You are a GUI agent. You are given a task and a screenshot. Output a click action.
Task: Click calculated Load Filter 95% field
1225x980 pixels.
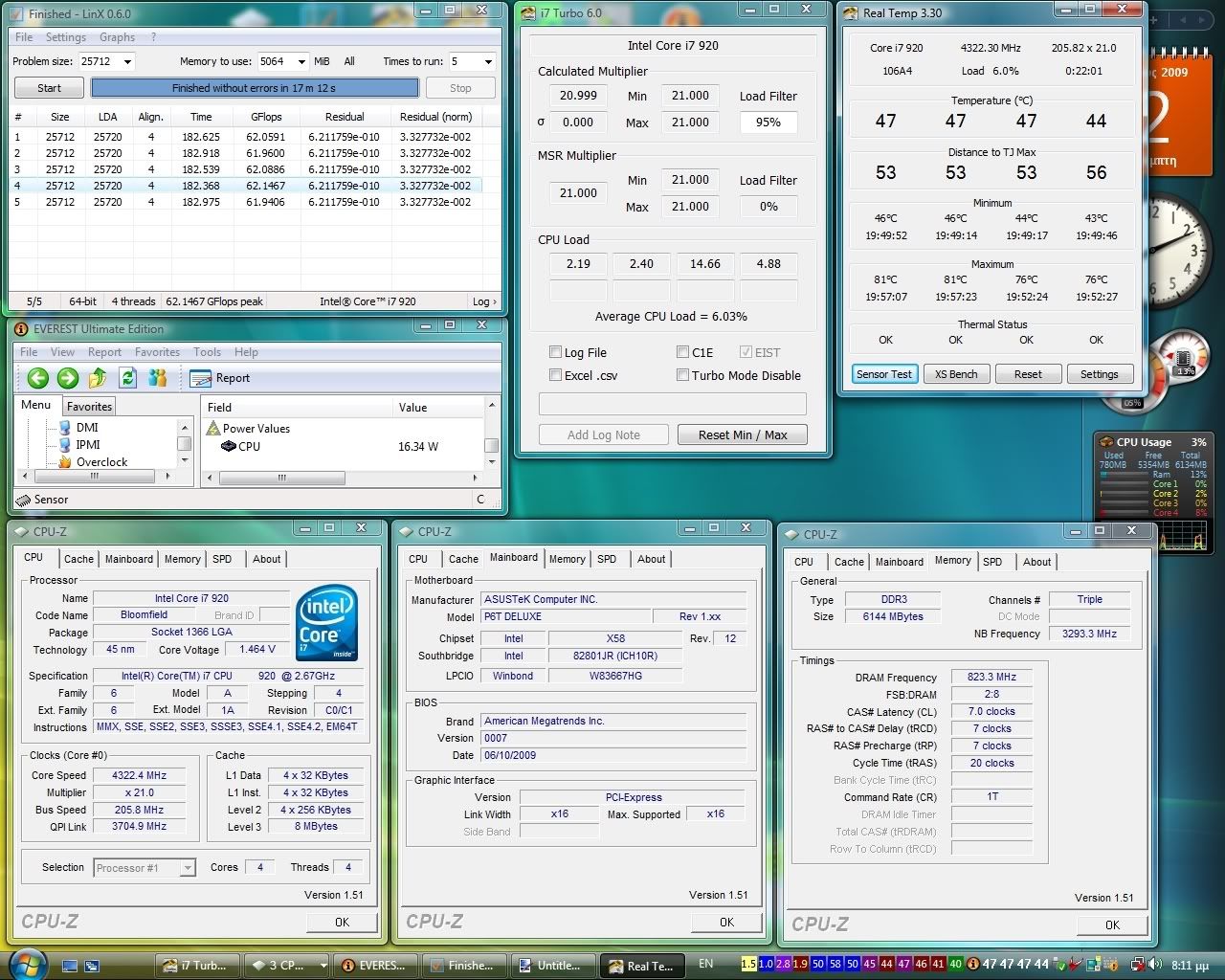[768, 122]
